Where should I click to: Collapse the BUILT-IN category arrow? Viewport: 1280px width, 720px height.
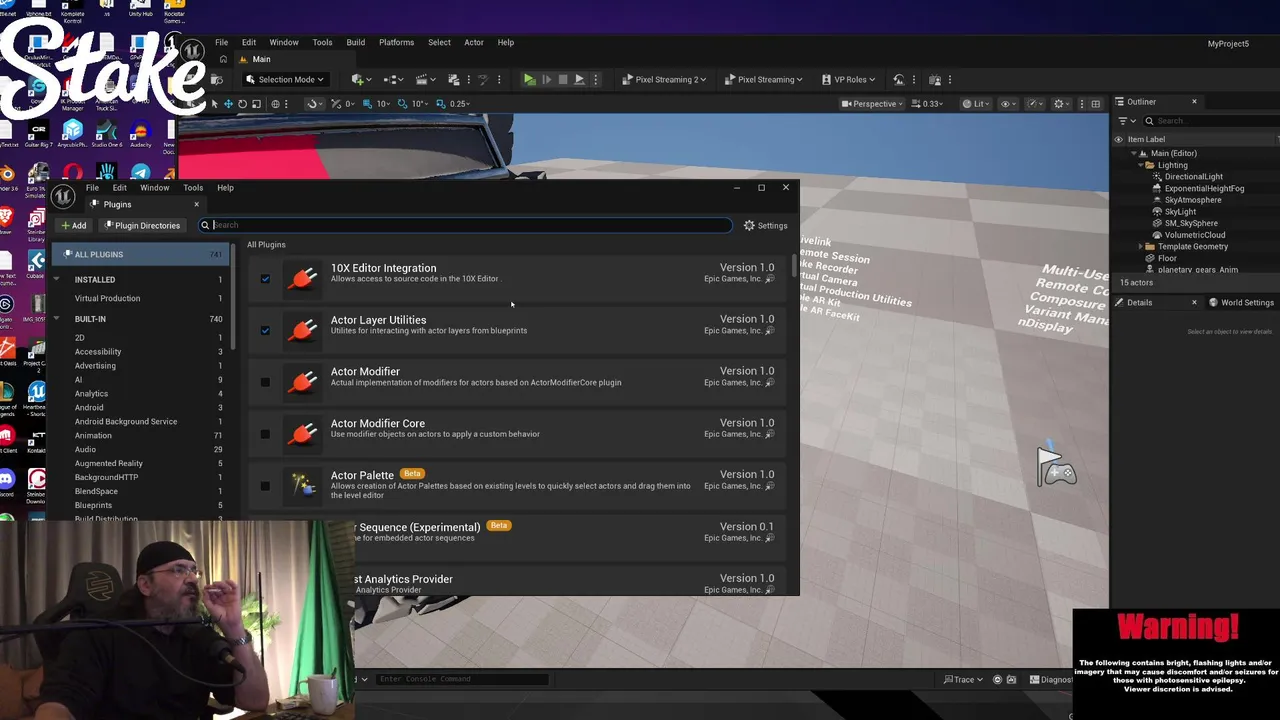click(56, 319)
